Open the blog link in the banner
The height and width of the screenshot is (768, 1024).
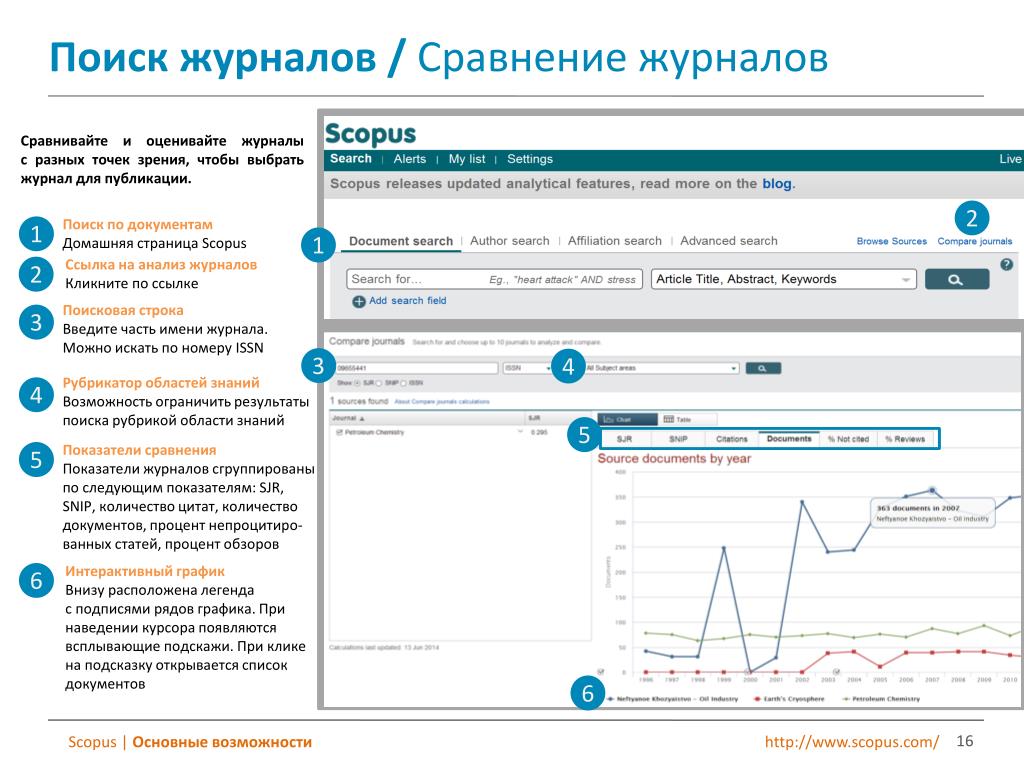coord(776,184)
